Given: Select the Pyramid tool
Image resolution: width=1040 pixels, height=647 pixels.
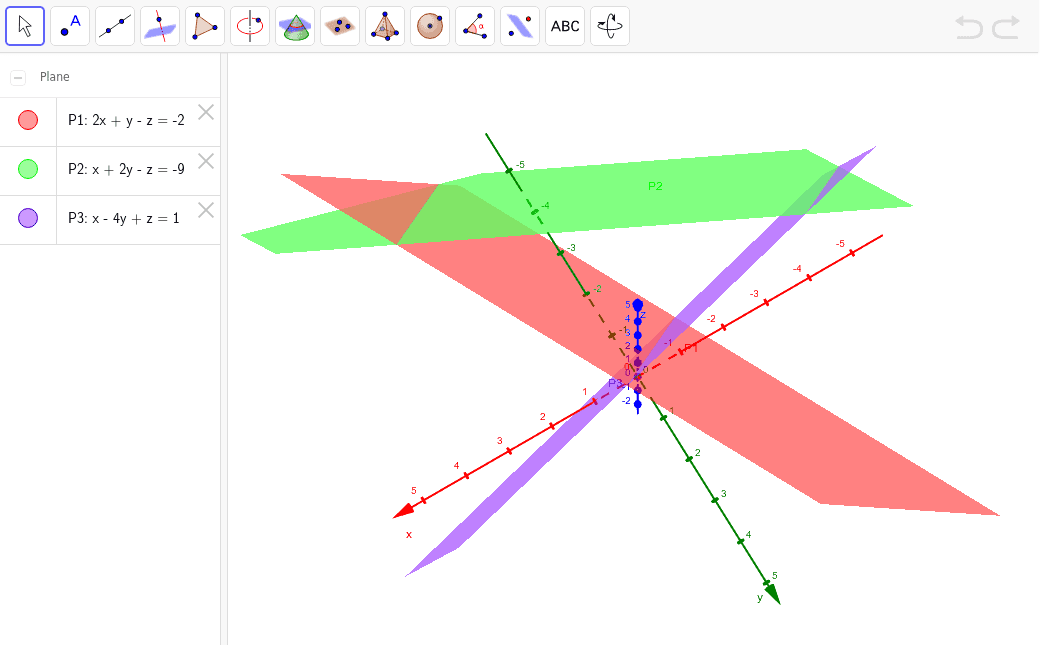Looking at the screenshot, I should click(384, 26).
